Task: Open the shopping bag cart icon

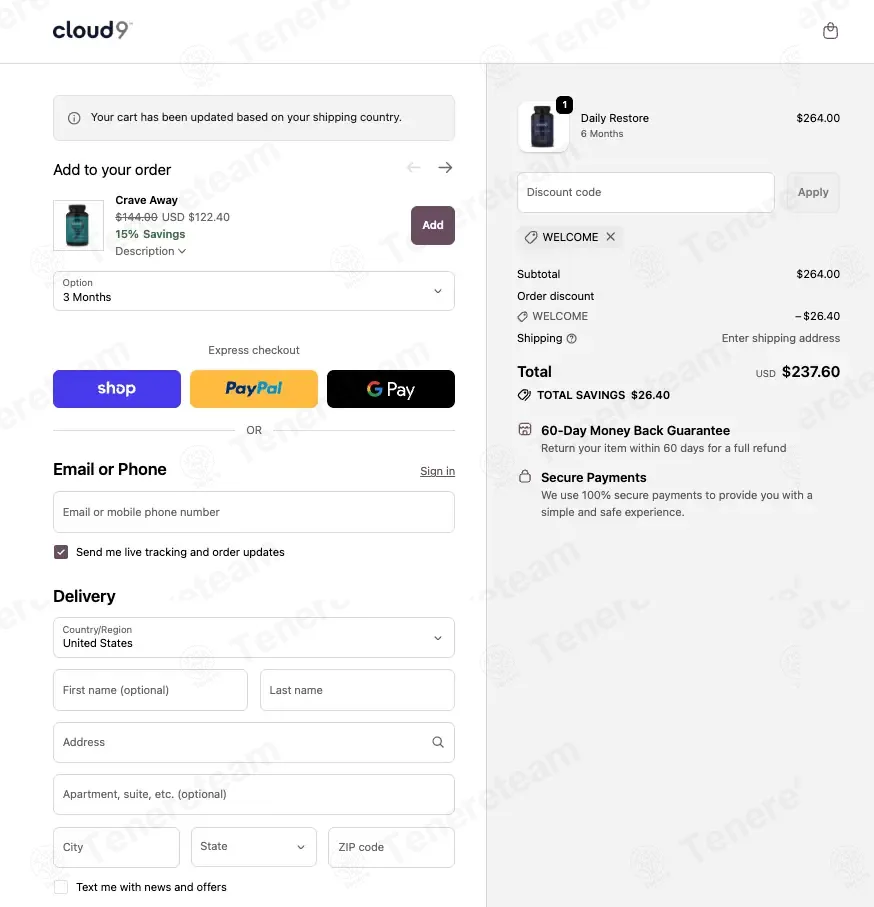Action: [x=830, y=31]
